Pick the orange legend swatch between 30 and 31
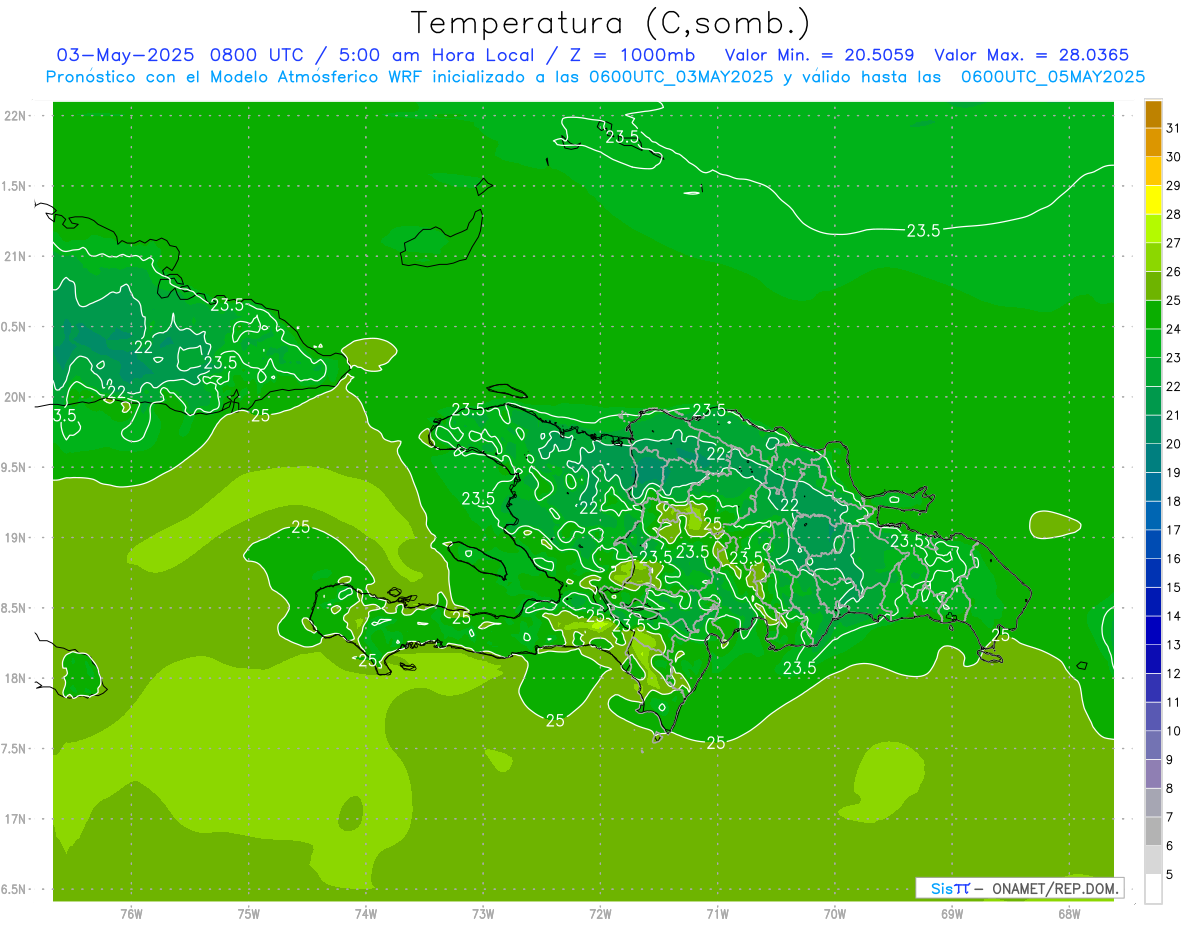The width and height of the screenshot is (1200, 927). 1153,143
